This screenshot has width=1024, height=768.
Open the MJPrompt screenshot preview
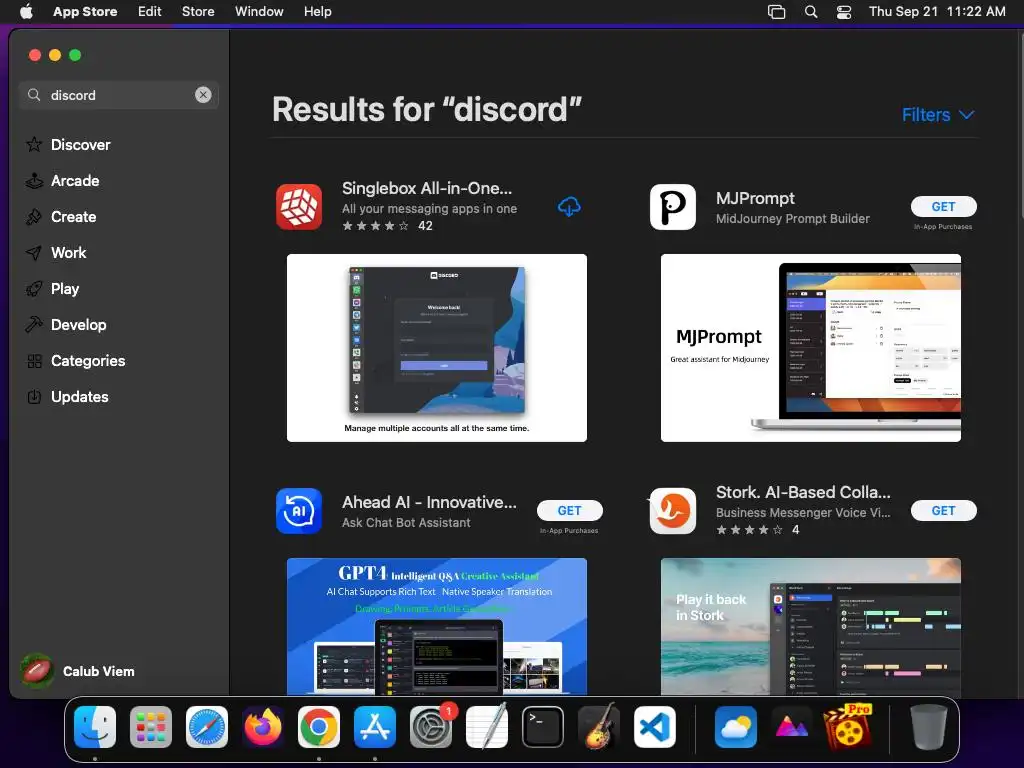tap(810, 348)
